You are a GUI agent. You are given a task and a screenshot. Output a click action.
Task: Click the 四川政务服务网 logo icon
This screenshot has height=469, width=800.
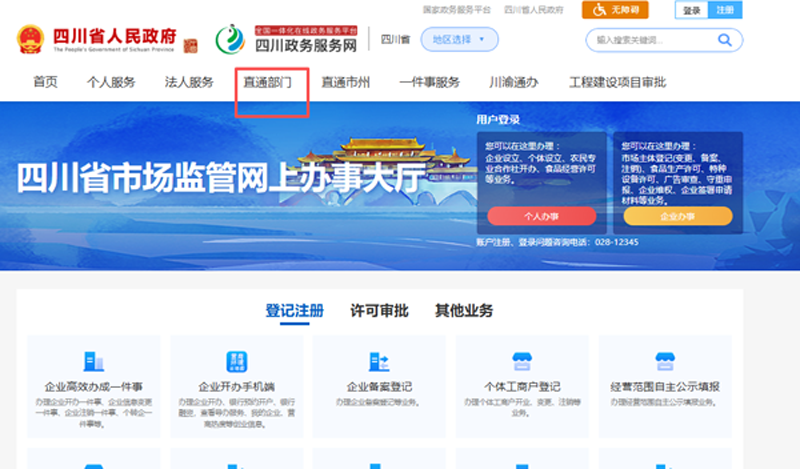coord(231,39)
